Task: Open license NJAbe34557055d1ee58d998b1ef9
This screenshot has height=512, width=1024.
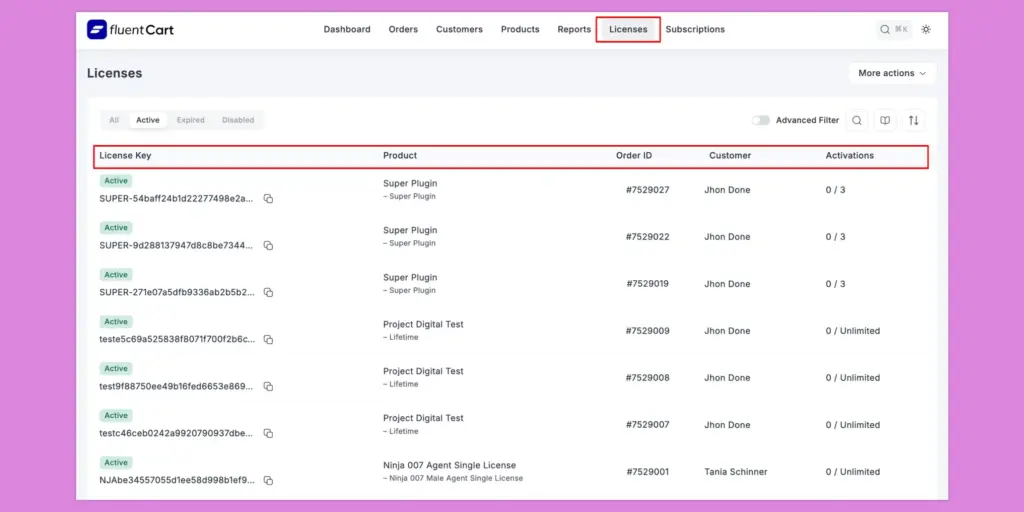Action: click(x=176, y=481)
